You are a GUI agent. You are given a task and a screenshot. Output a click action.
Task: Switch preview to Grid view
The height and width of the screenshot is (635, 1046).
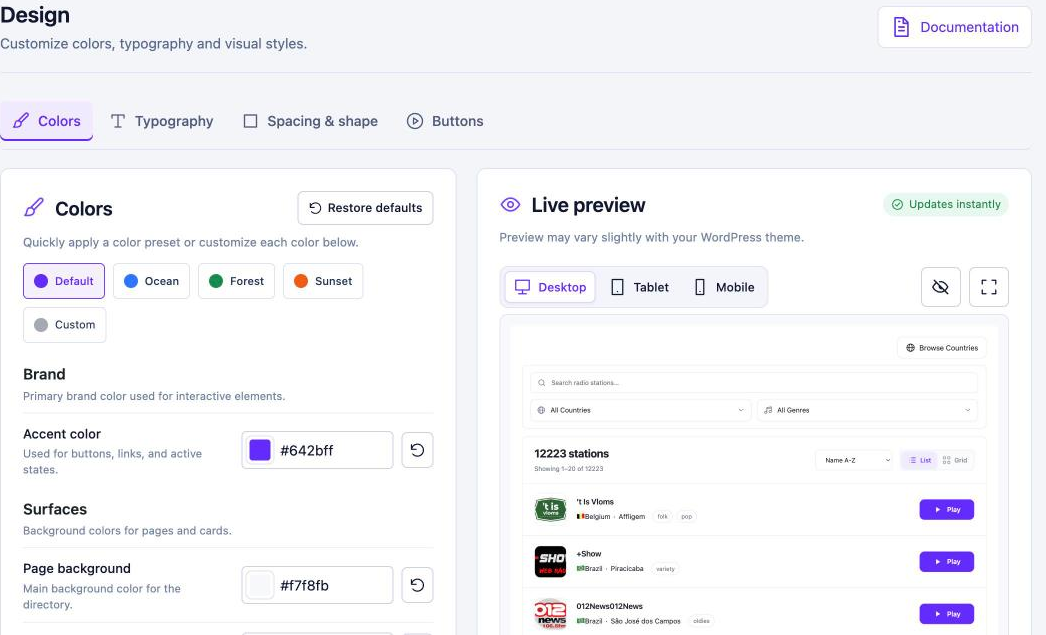pos(955,460)
